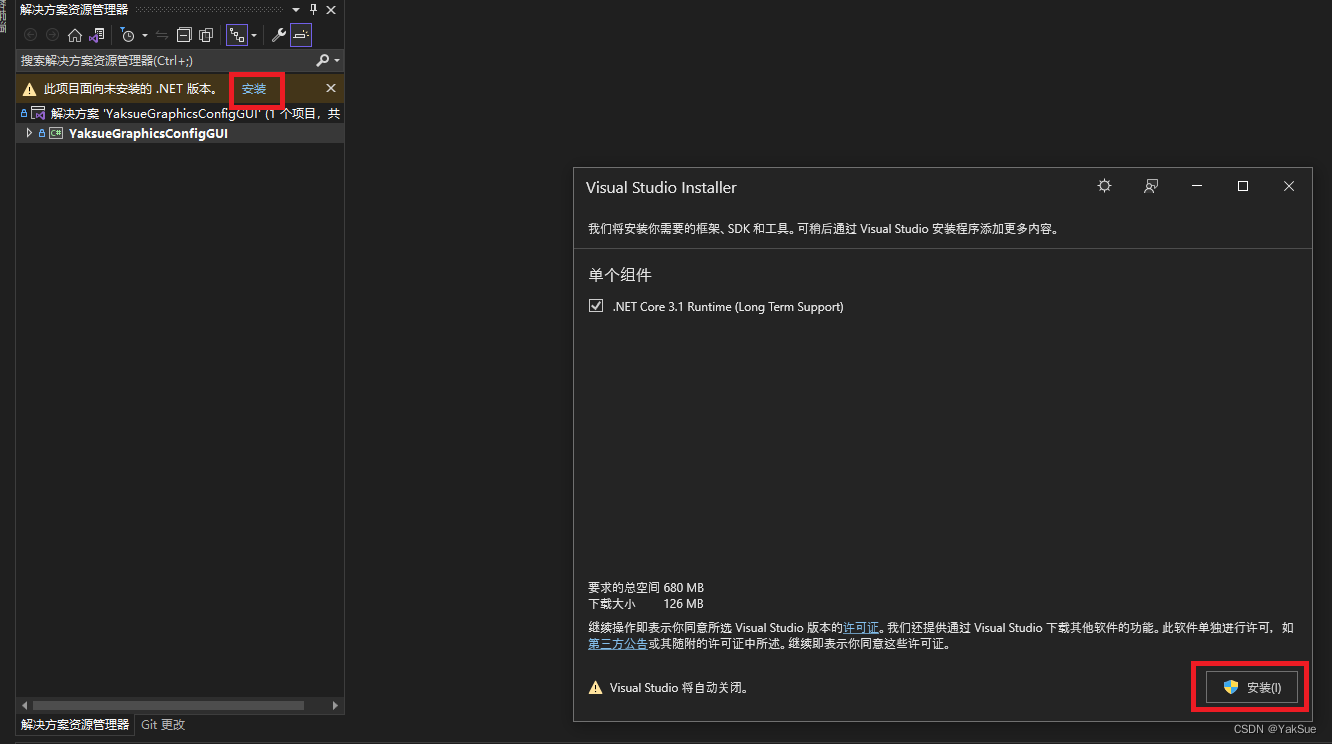Click scrollbar right arrow in Solution Explorer

tap(337, 705)
